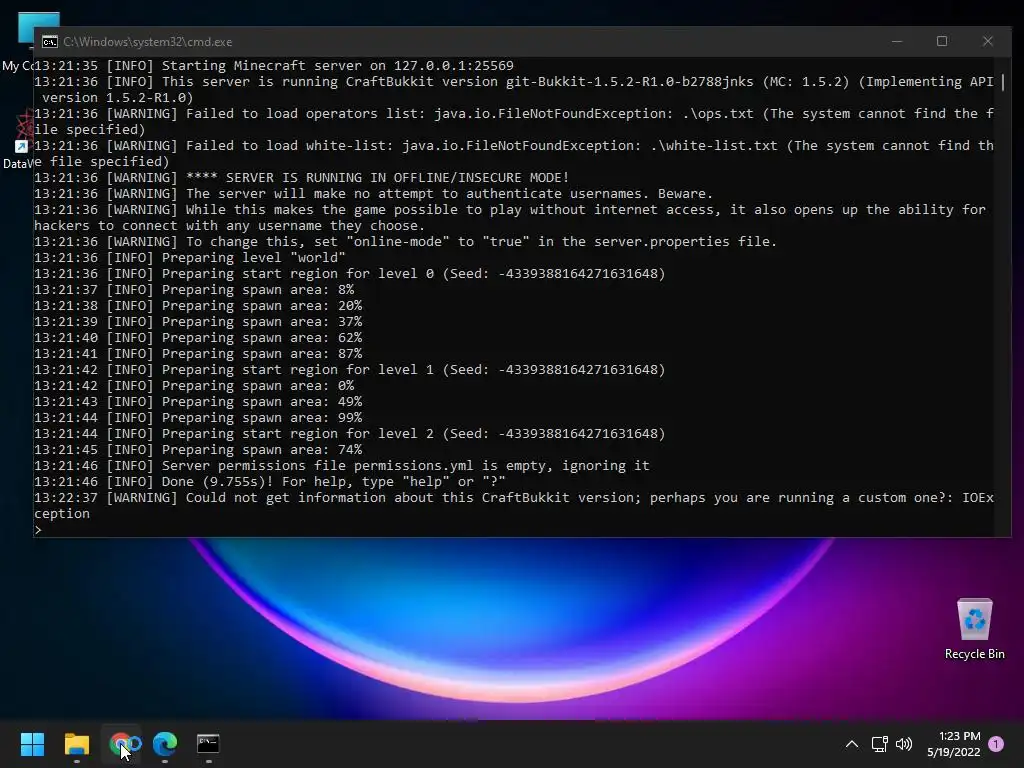Click the "Failed to load white-list" warning

[514, 153]
